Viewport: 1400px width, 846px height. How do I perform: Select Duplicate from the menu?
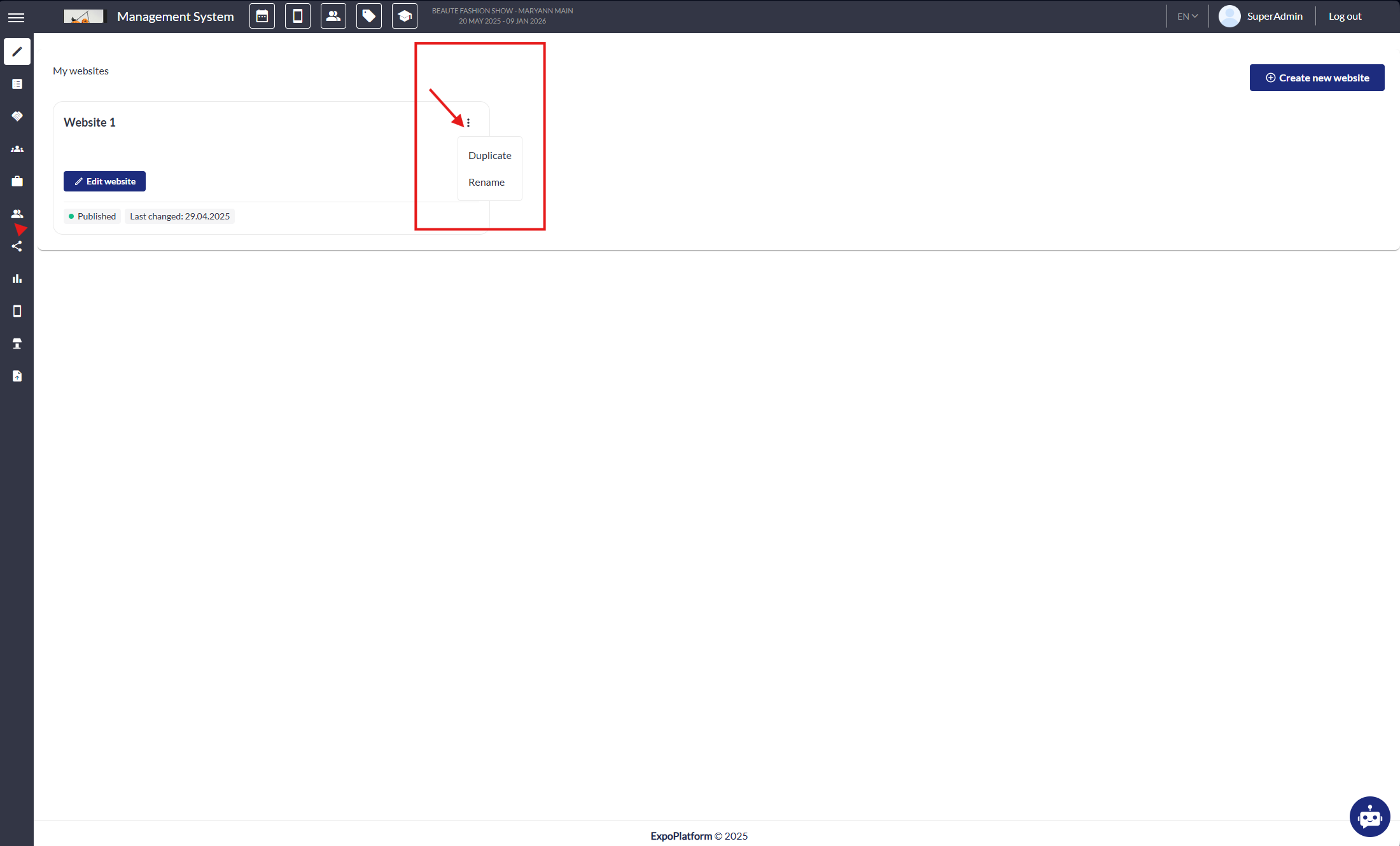point(489,156)
